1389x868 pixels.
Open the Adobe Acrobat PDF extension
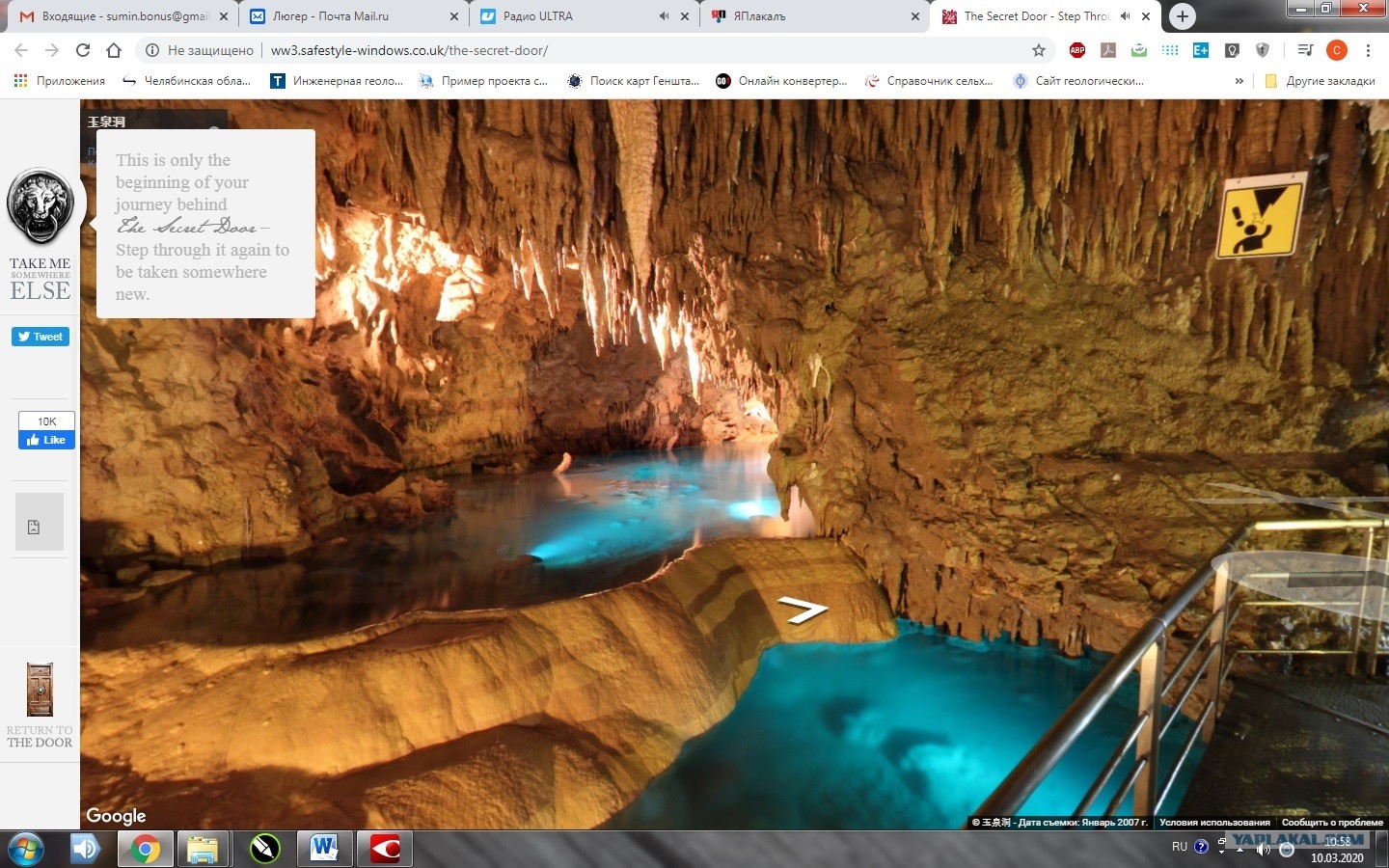tap(1108, 50)
